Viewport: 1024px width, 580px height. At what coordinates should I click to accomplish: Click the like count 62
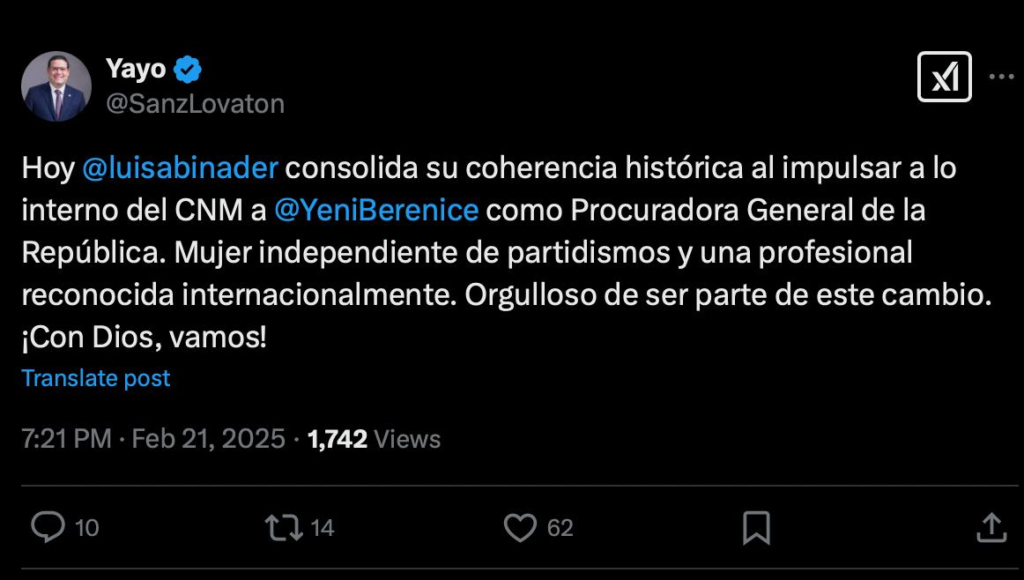560,528
